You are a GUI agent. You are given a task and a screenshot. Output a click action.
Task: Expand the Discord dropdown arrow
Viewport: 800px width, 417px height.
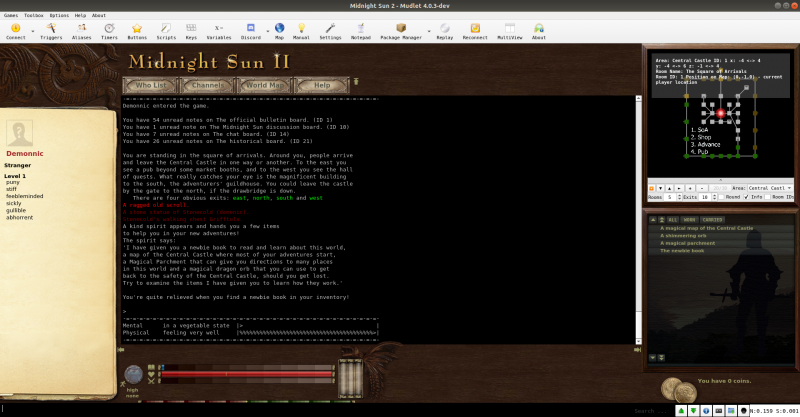click(x=267, y=32)
